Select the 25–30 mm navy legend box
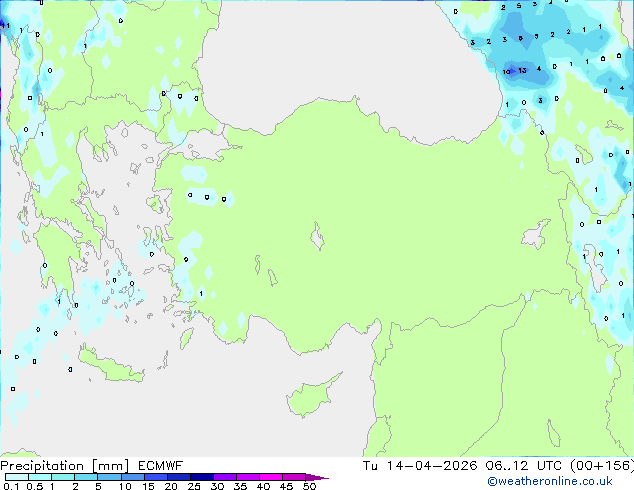 (x=201, y=477)
